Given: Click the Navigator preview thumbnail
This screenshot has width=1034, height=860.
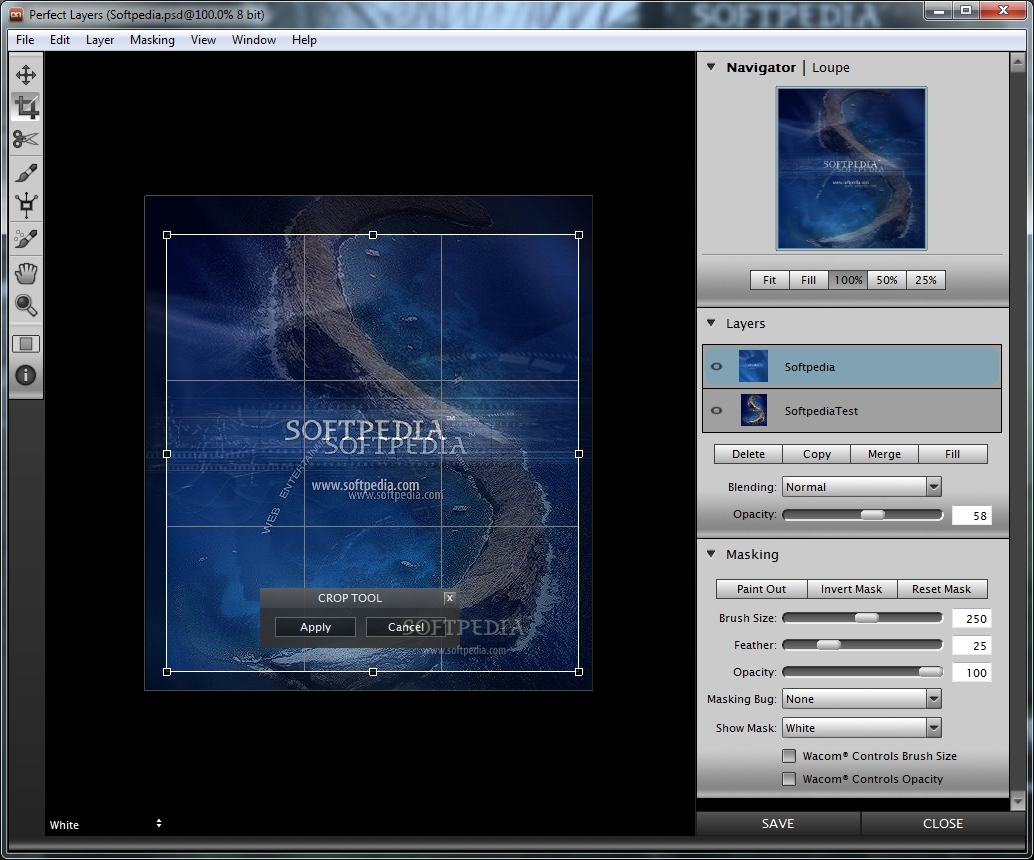Looking at the screenshot, I should pos(851,168).
